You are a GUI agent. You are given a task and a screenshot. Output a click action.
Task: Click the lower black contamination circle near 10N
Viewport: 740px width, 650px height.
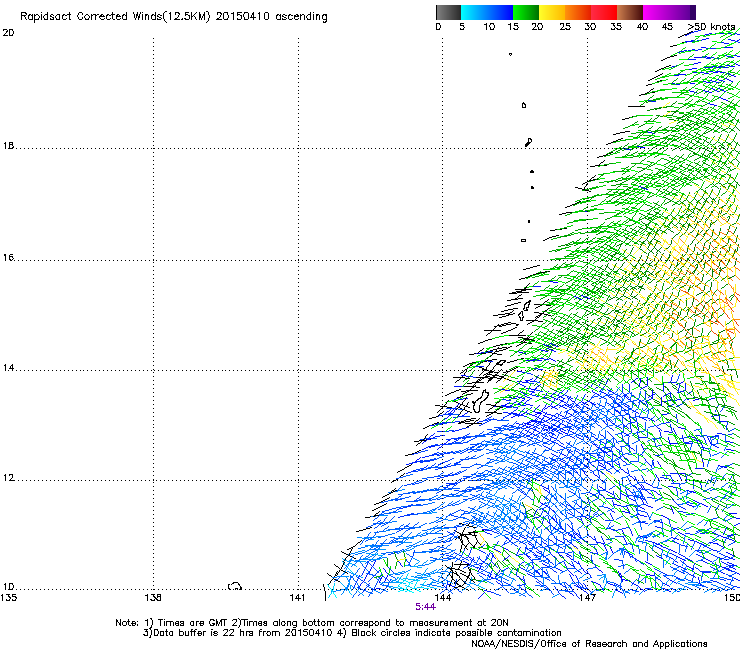pos(460,575)
